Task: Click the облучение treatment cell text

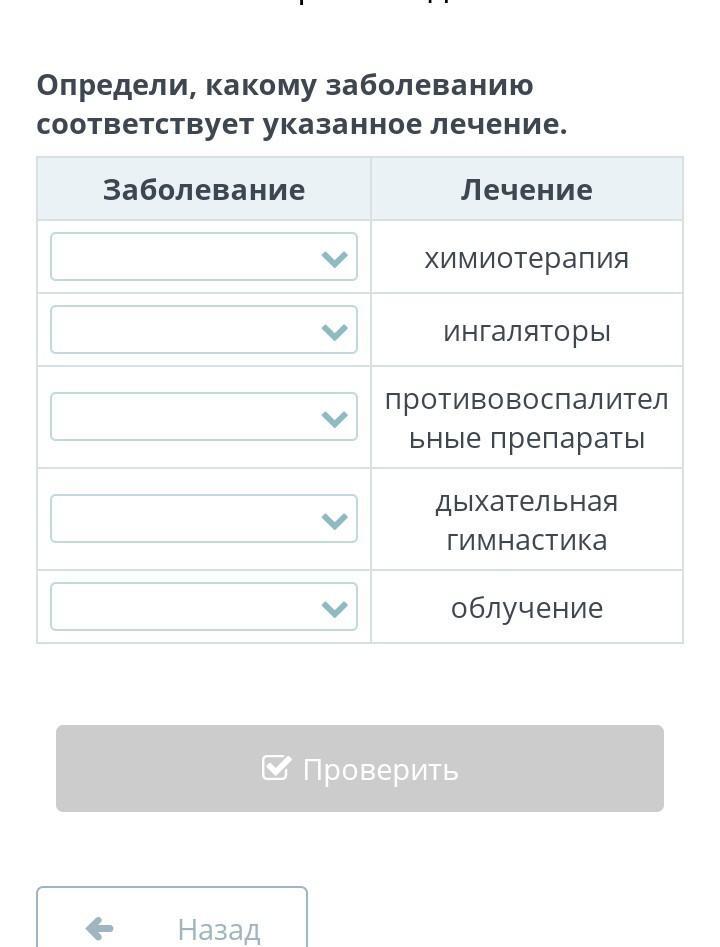Action: point(527,608)
